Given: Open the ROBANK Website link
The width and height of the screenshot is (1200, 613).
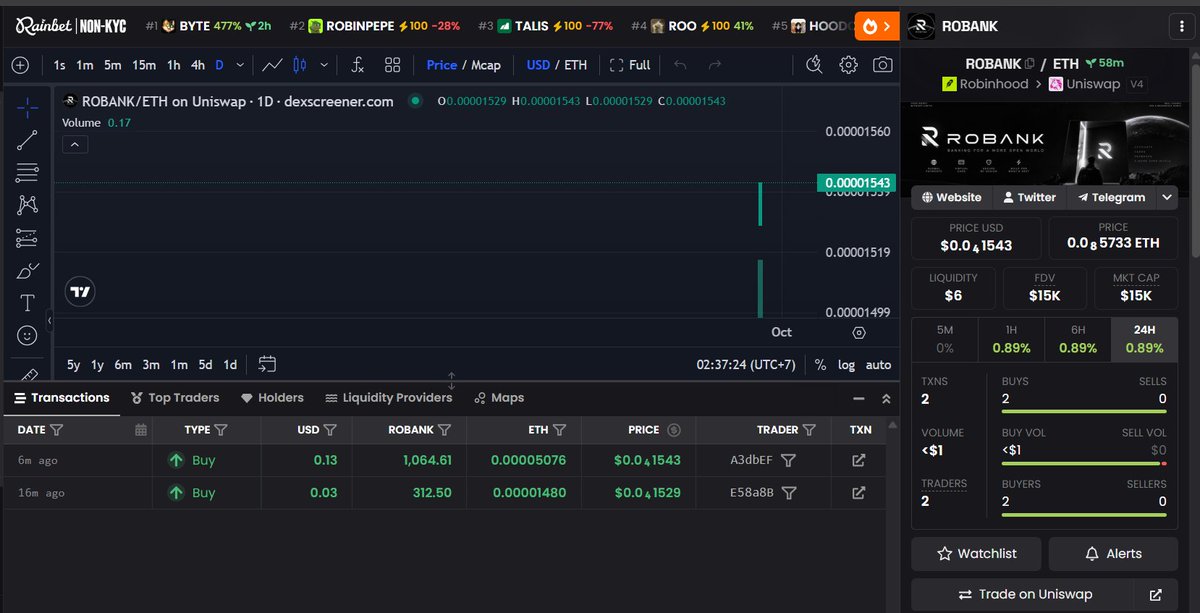Looking at the screenshot, I should click(x=951, y=198).
